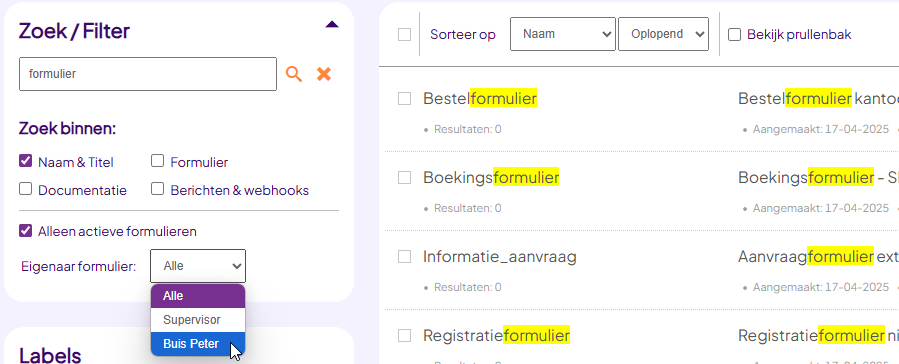Pick the Alle option in owner list
This screenshot has height=364, width=899.
click(198, 296)
